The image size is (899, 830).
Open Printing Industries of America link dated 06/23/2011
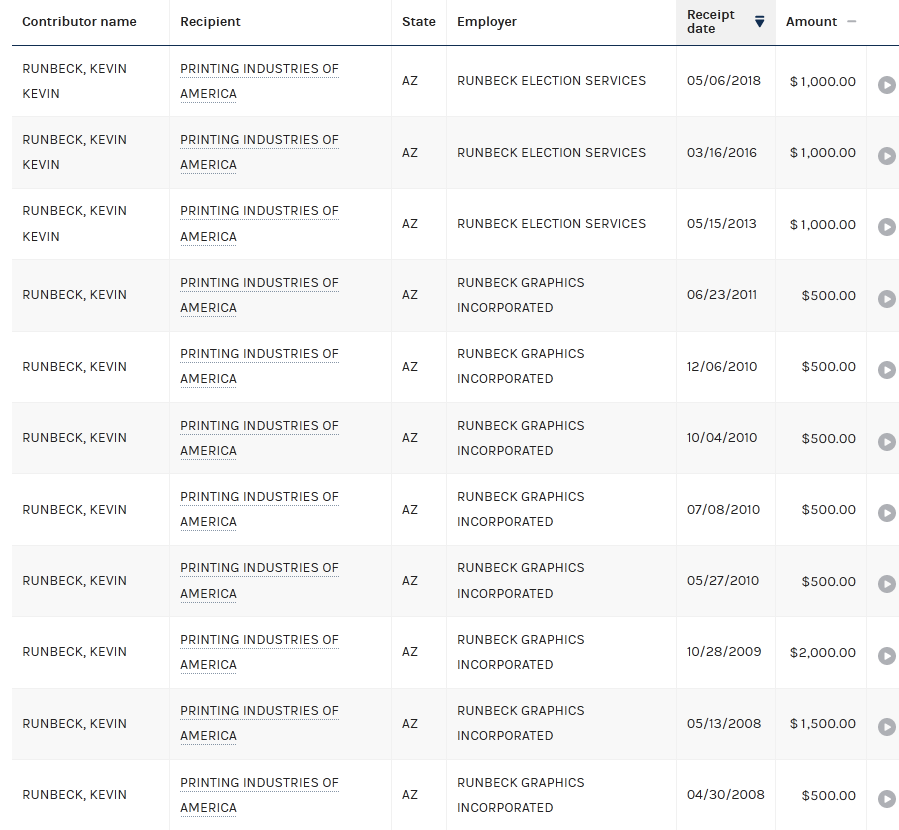tap(259, 295)
